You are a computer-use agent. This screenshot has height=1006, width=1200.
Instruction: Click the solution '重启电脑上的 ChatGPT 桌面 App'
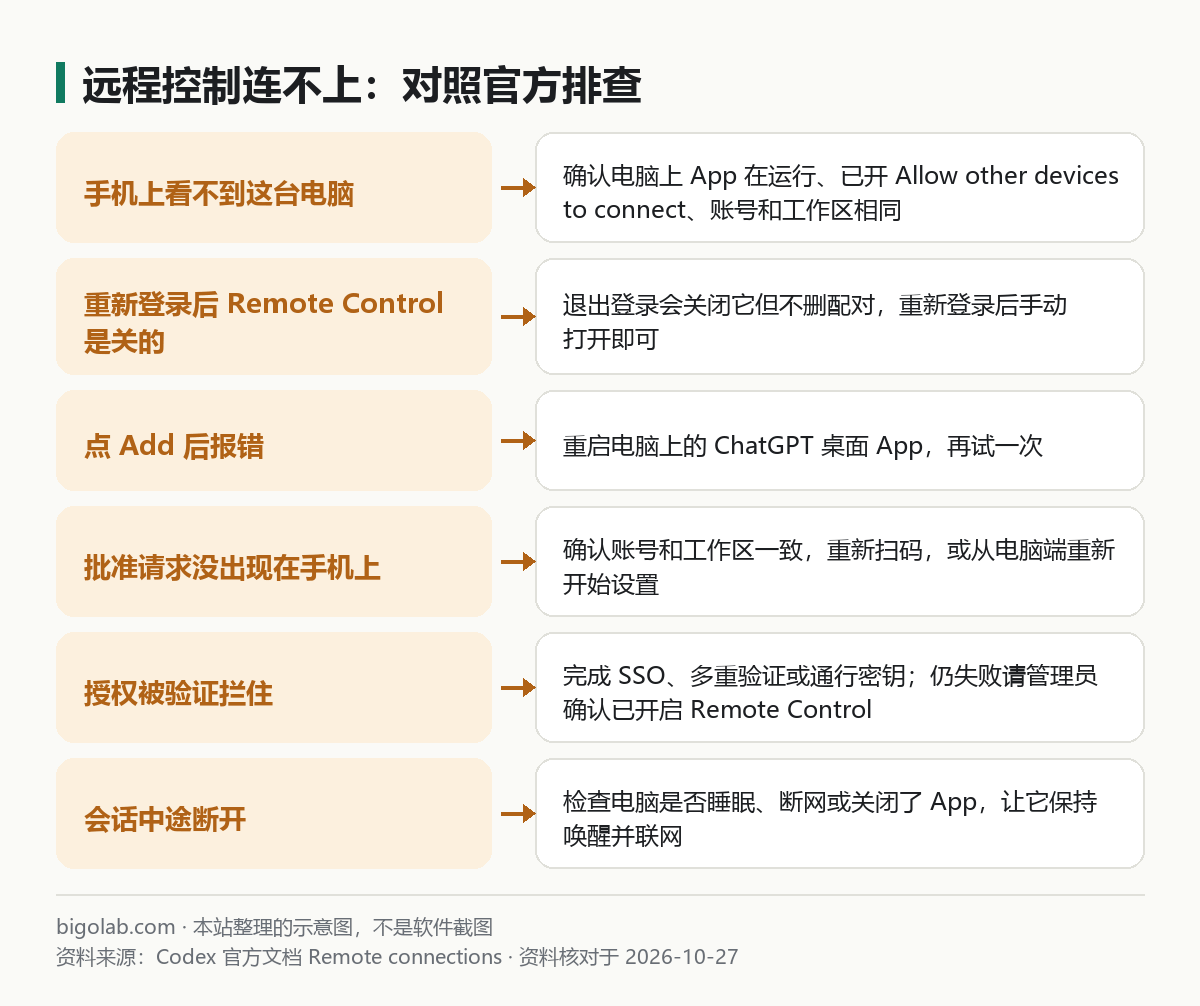pos(840,441)
